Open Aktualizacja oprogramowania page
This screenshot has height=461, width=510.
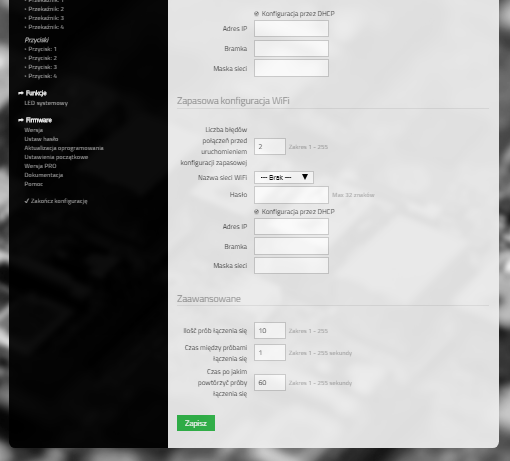point(64,148)
